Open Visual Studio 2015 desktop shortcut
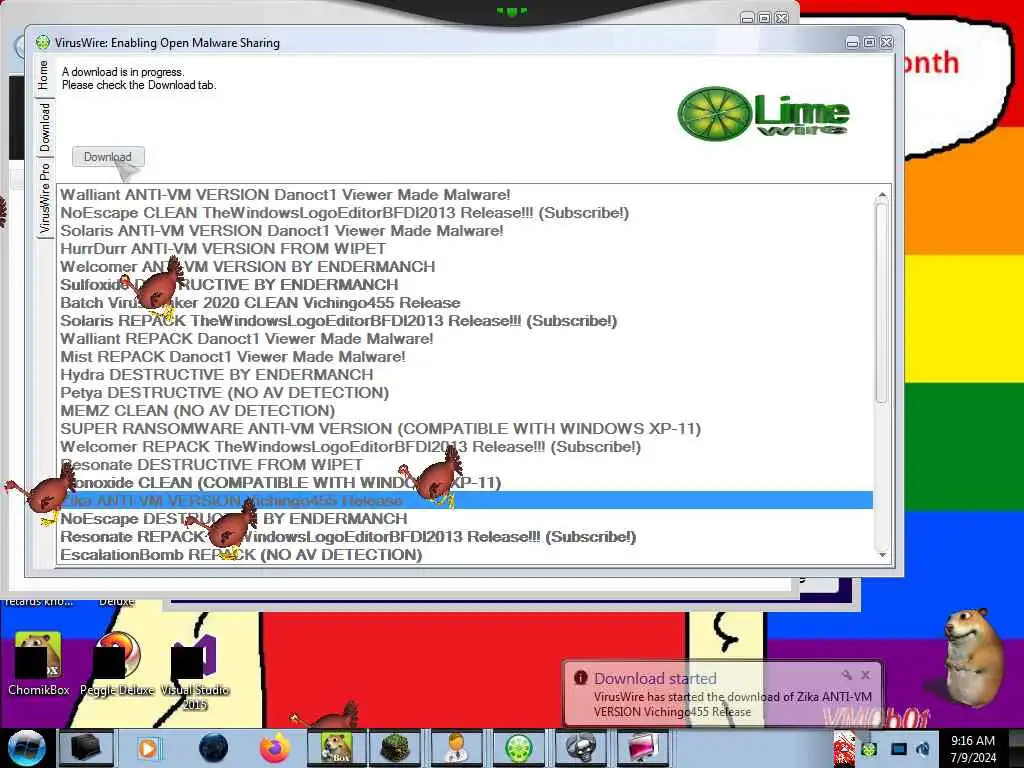The height and width of the screenshot is (768, 1024). tap(194, 671)
